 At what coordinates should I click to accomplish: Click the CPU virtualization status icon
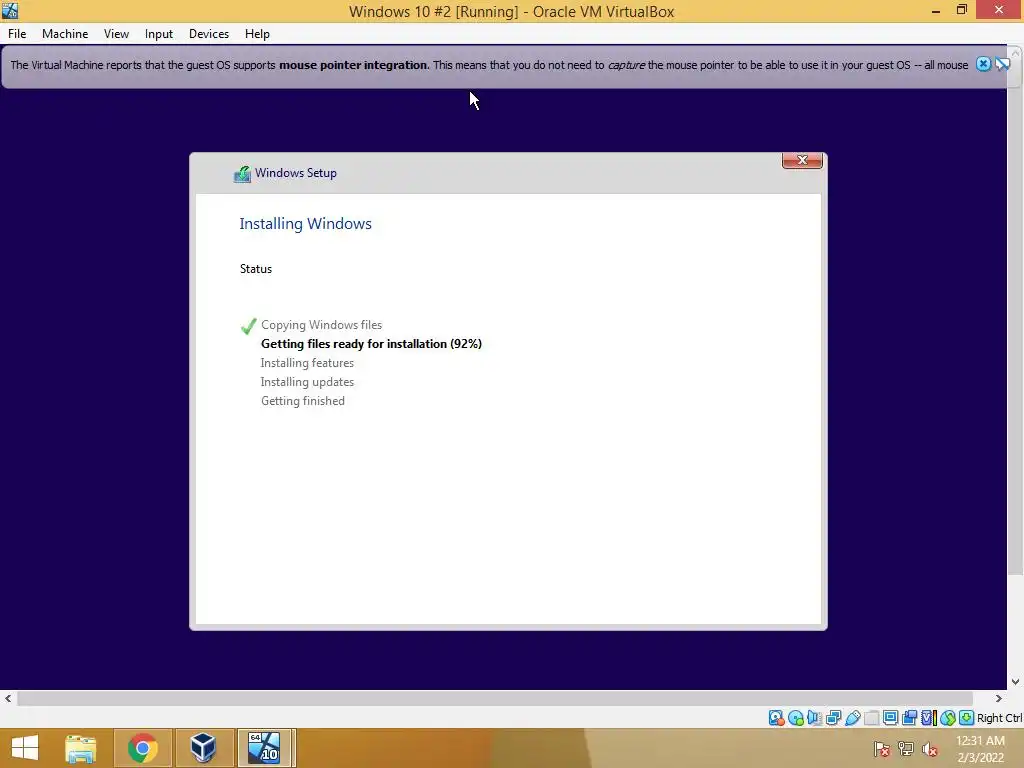tap(928, 718)
